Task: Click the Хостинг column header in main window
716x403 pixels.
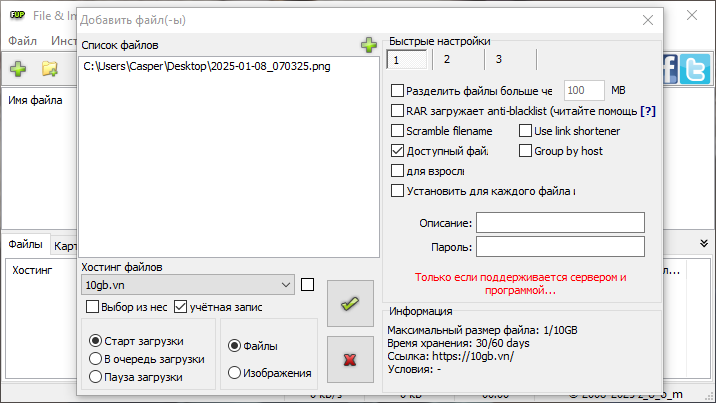Action: [32, 270]
